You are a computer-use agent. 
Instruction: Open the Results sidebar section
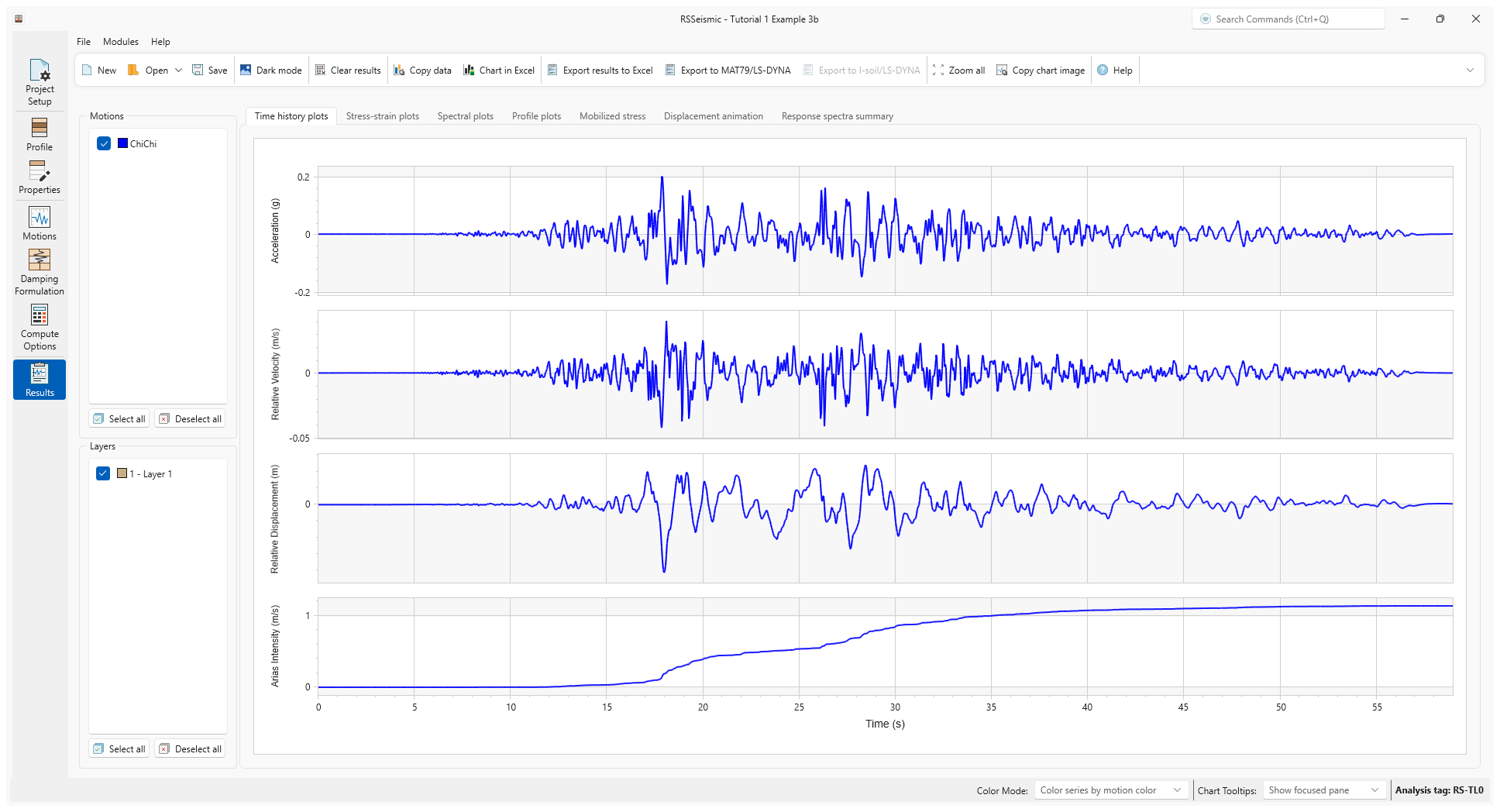point(40,380)
